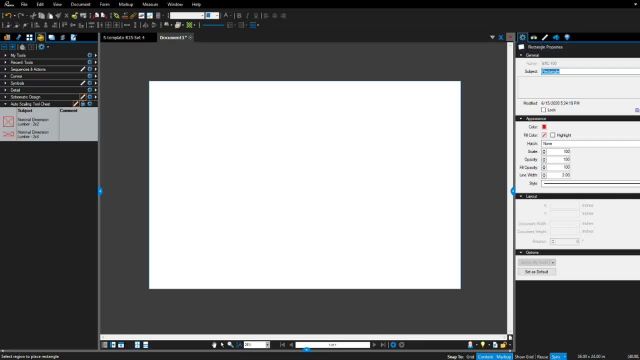Toggle Snap To Markup
The width and height of the screenshot is (640, 360).
(503, 357)
